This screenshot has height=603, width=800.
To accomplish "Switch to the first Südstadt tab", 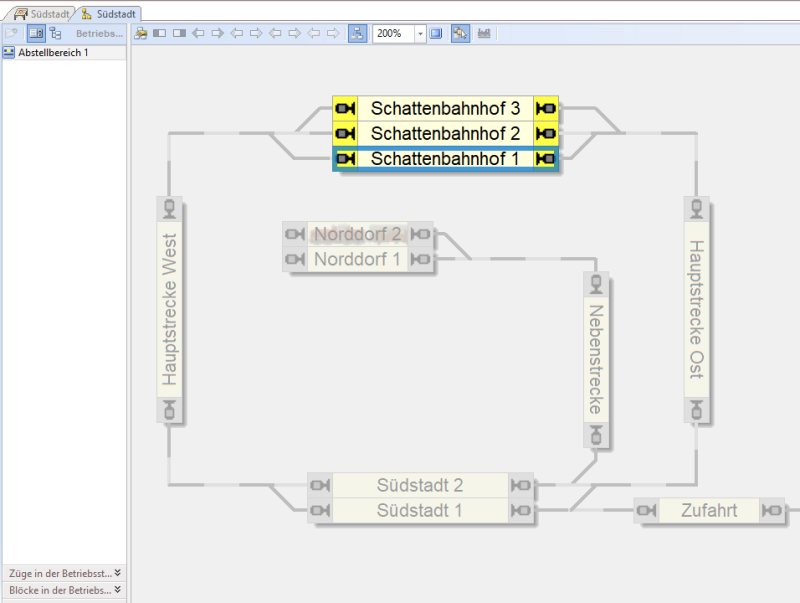I will click(41, 14).
